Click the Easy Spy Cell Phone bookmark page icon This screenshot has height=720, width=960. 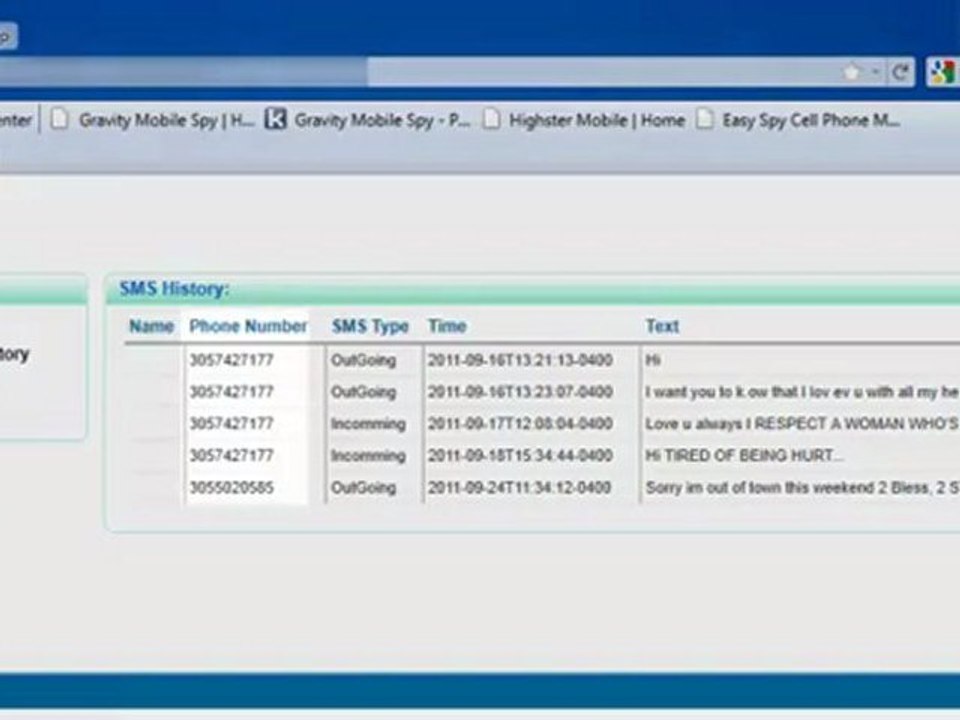click(x=705, y=119)
